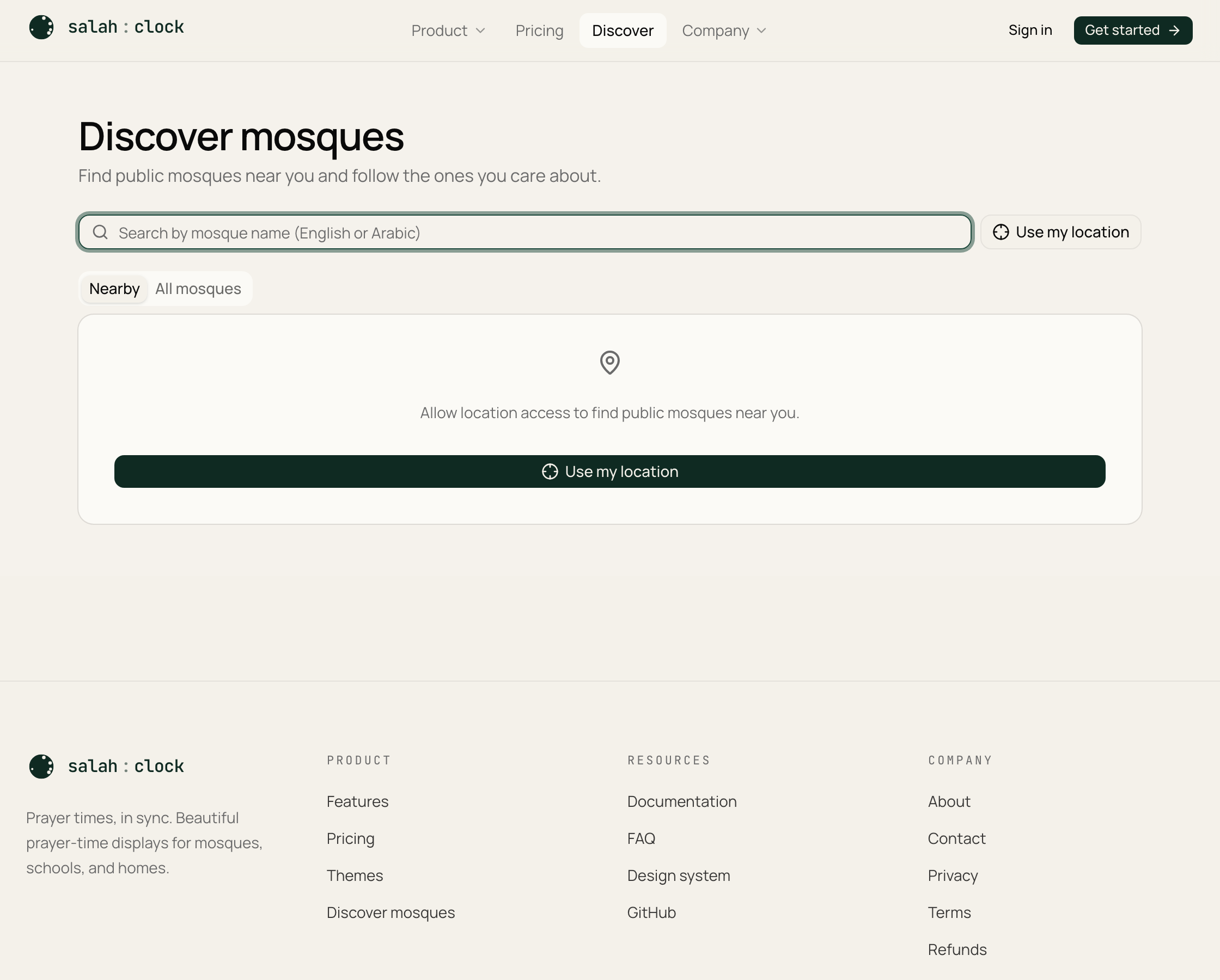
Task: Open the Pricing page from top navigation
Action: tap(539, 30)
